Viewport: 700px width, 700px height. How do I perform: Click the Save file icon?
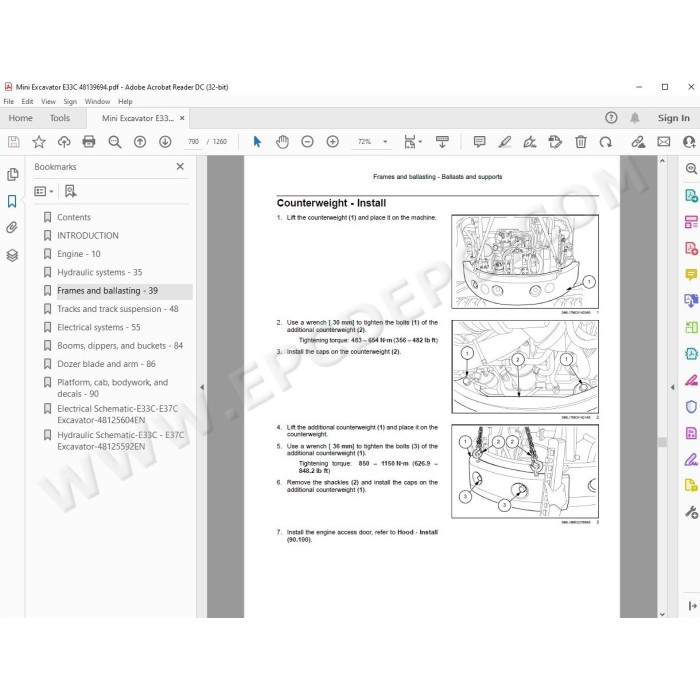[13, 142]
